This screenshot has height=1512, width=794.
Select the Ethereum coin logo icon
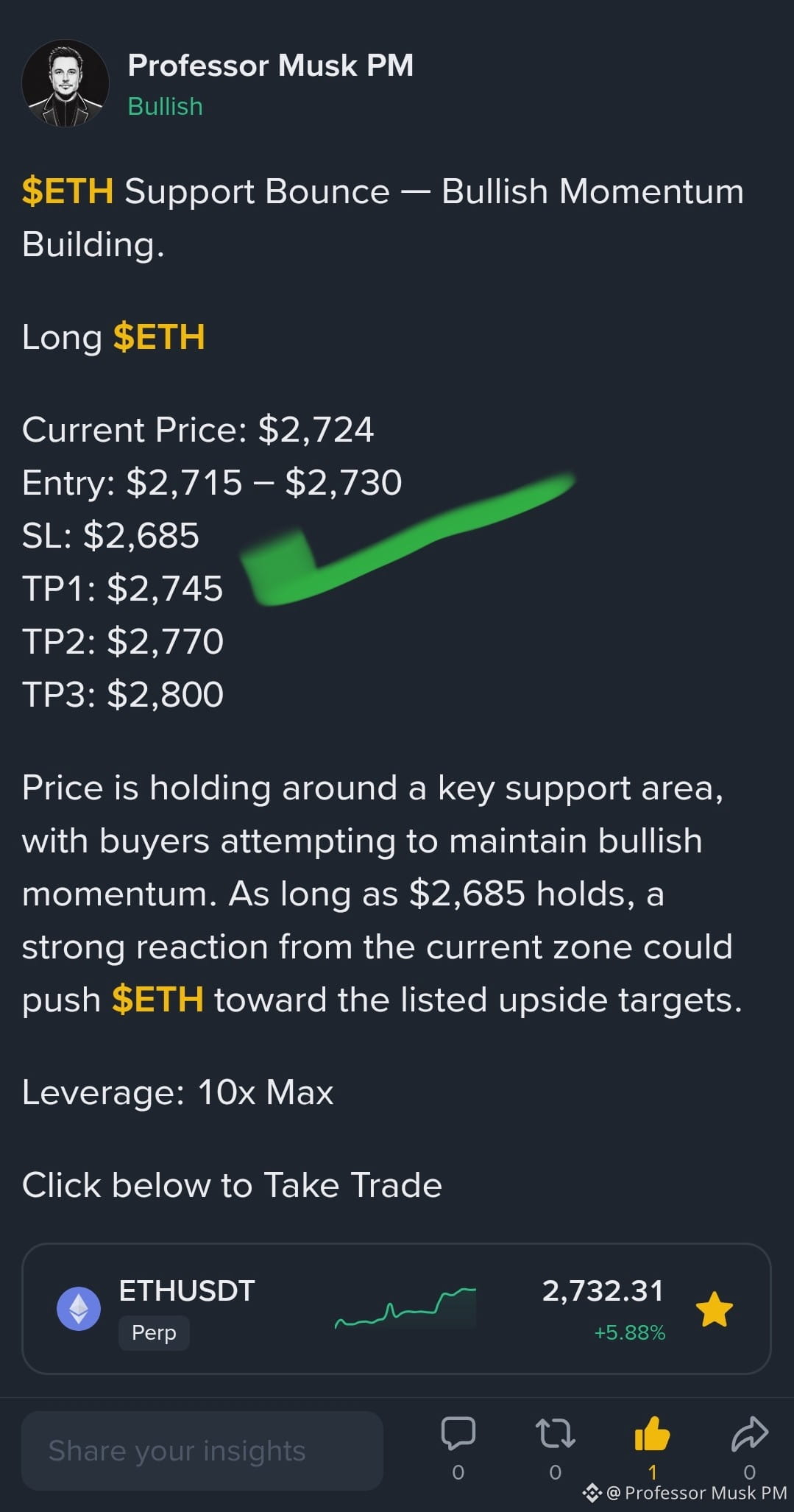[x=79, y=1309]
